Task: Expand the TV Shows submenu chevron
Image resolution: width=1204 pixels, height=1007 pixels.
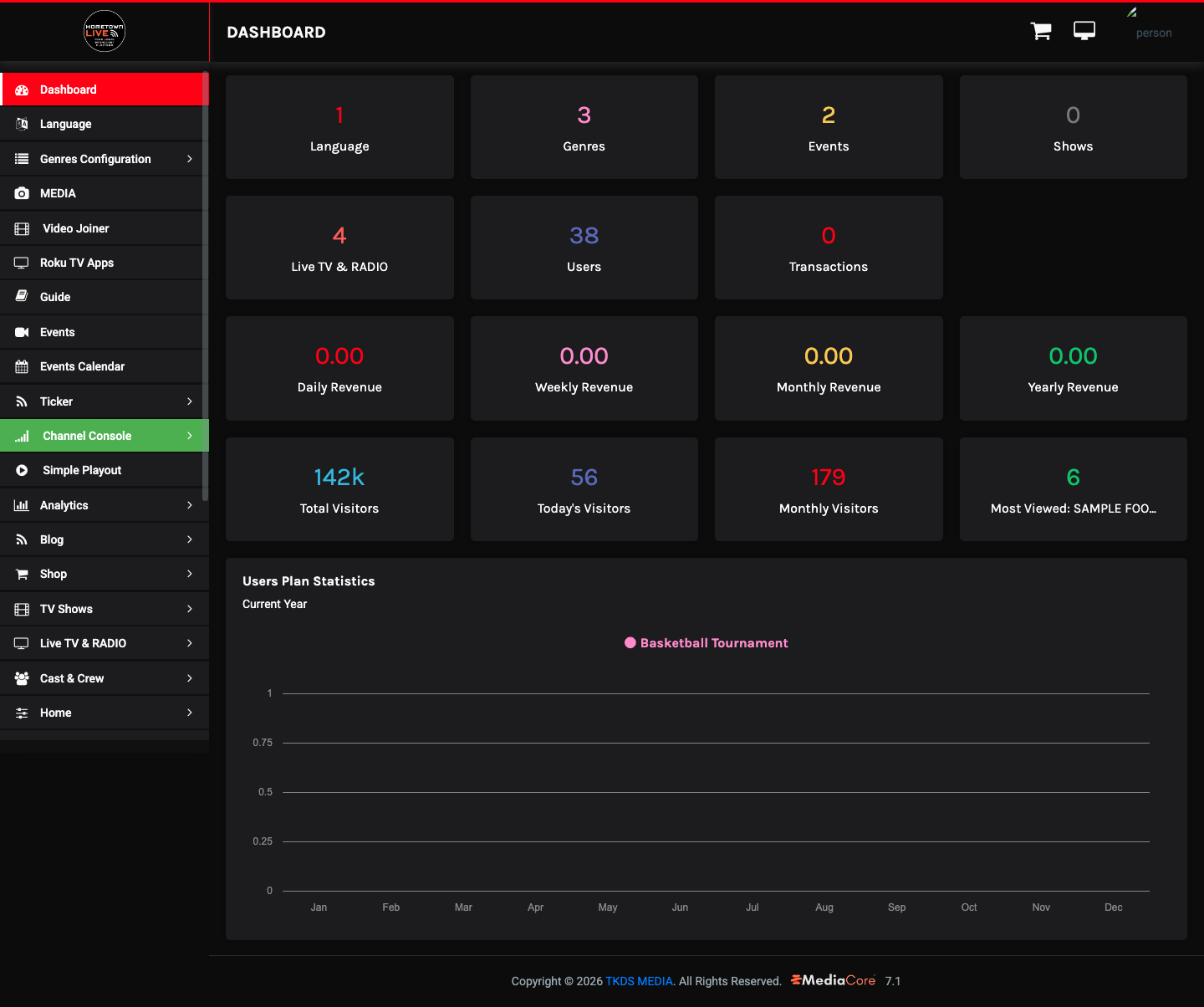Action: pyautogui.click(x=190, y=609)
